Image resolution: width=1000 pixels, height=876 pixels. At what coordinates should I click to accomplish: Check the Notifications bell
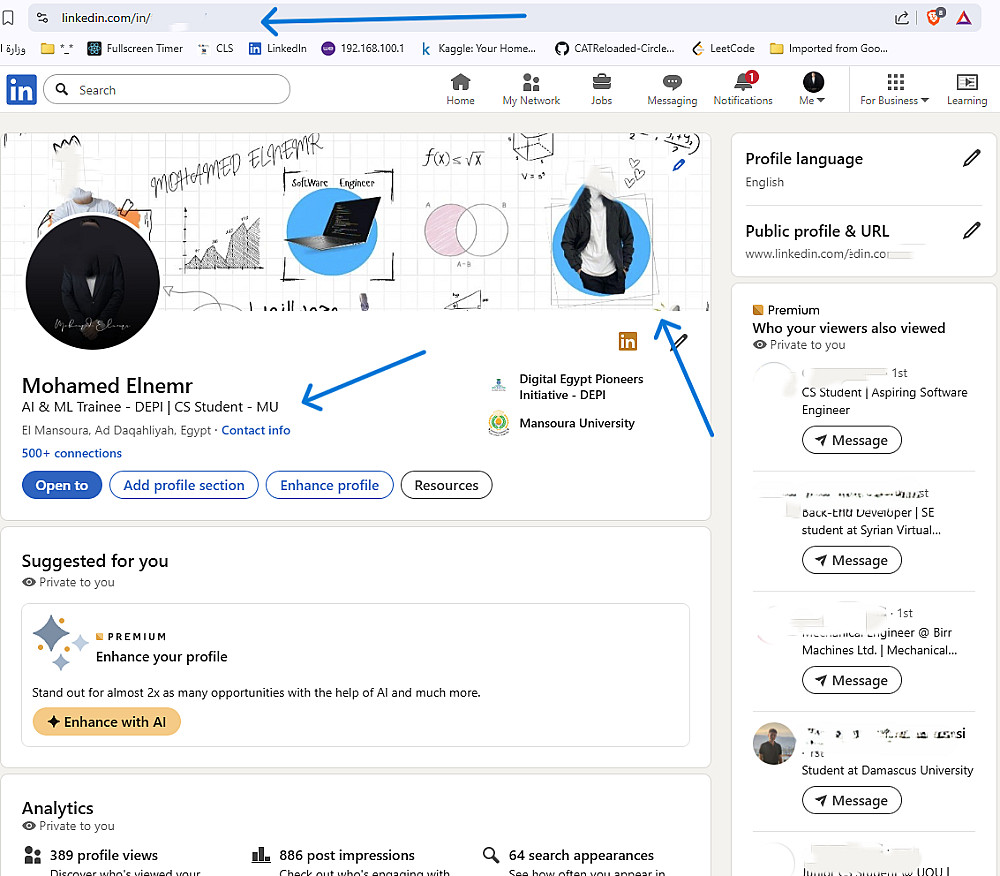[742, 89]
